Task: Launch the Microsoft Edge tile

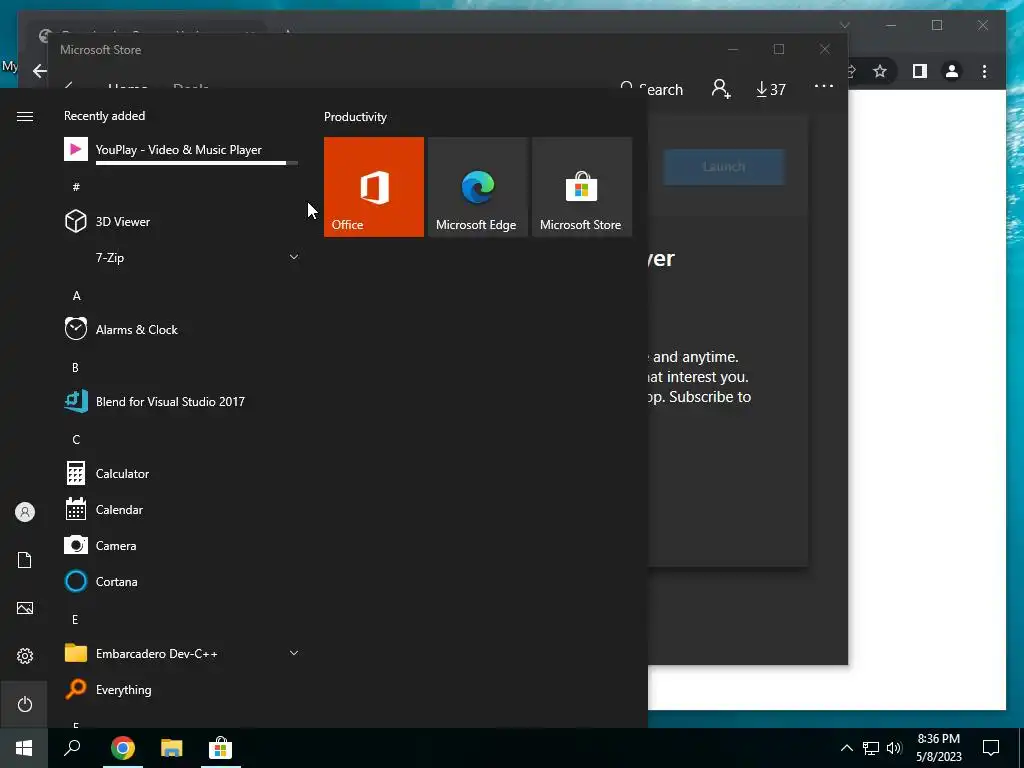Action: coord(477,187)
